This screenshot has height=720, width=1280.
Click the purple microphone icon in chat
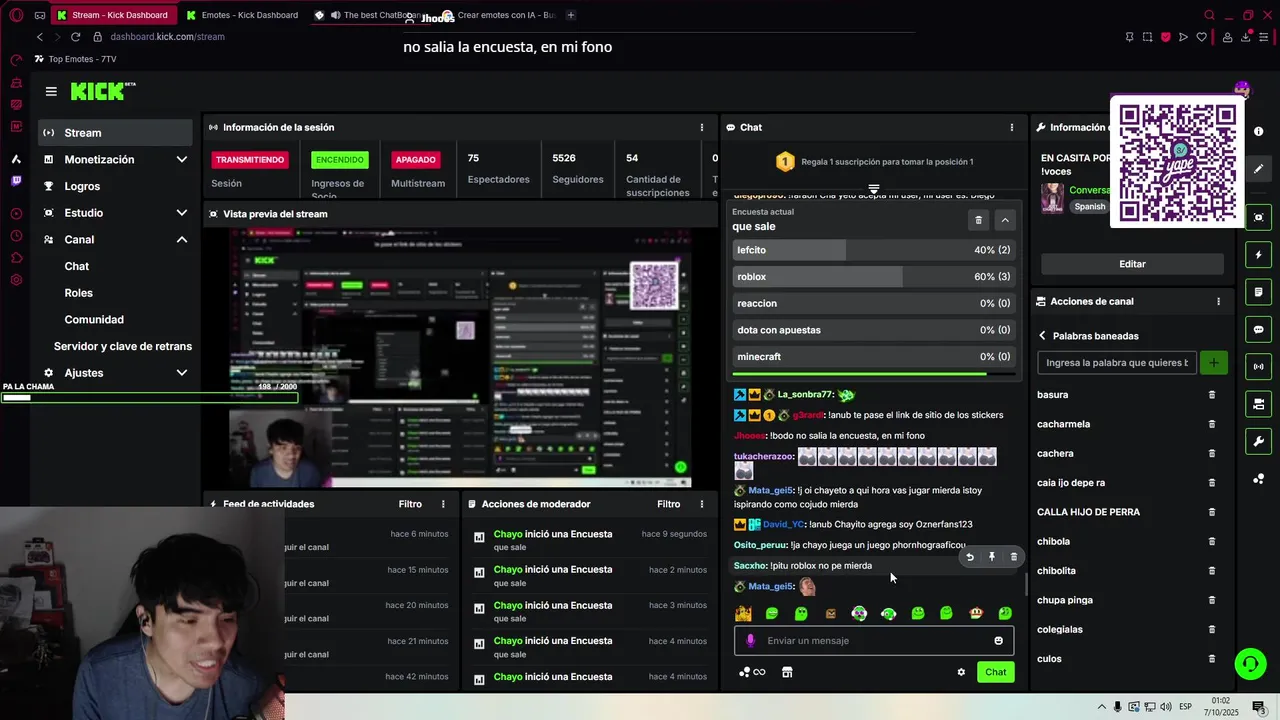(751, 641)
